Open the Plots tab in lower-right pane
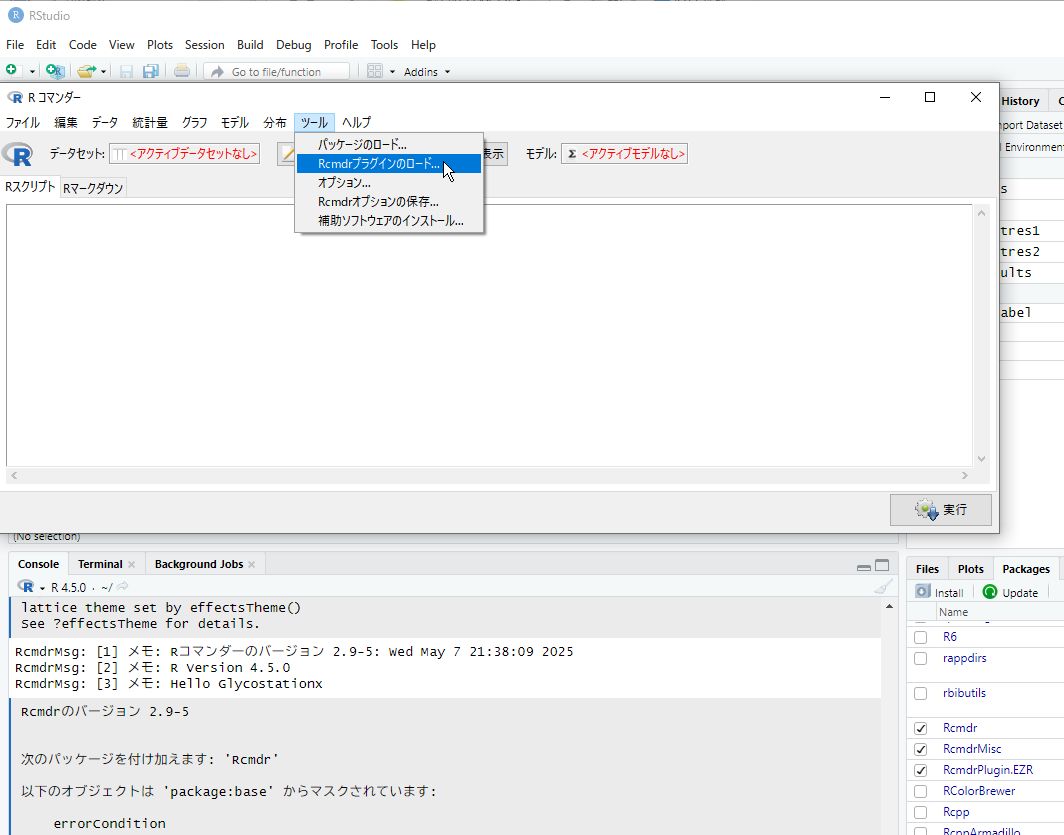Screen dimensions: 1064x835 tap(970, 569)
